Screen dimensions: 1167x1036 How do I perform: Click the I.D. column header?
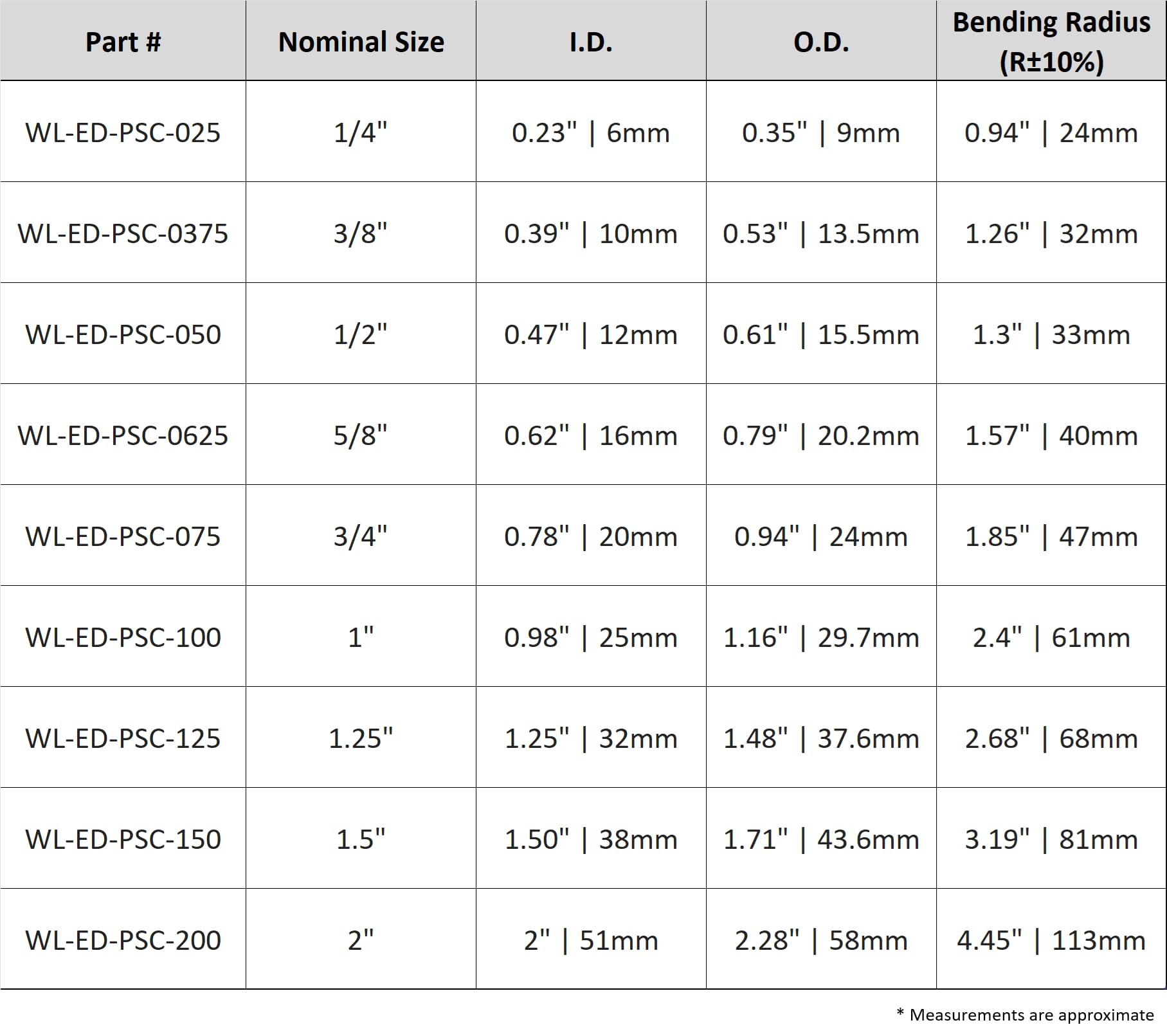(591, 42)
